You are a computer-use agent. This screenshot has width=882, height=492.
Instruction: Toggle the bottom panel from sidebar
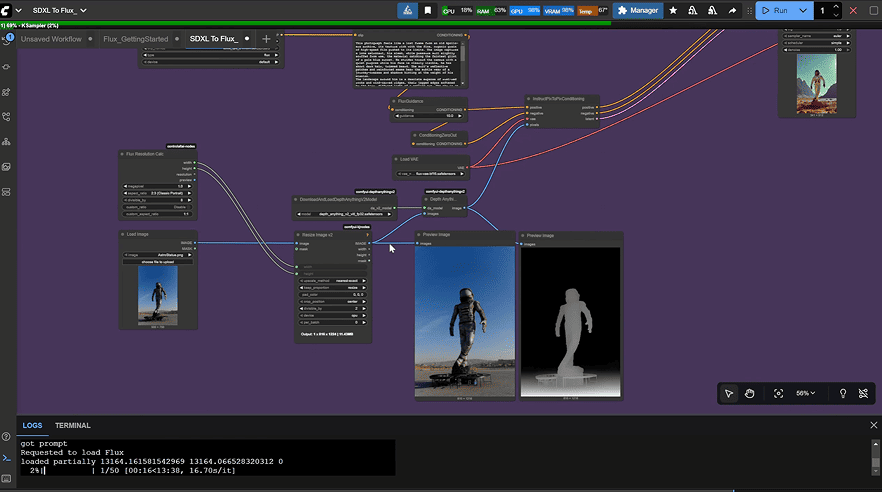point(7,457)
